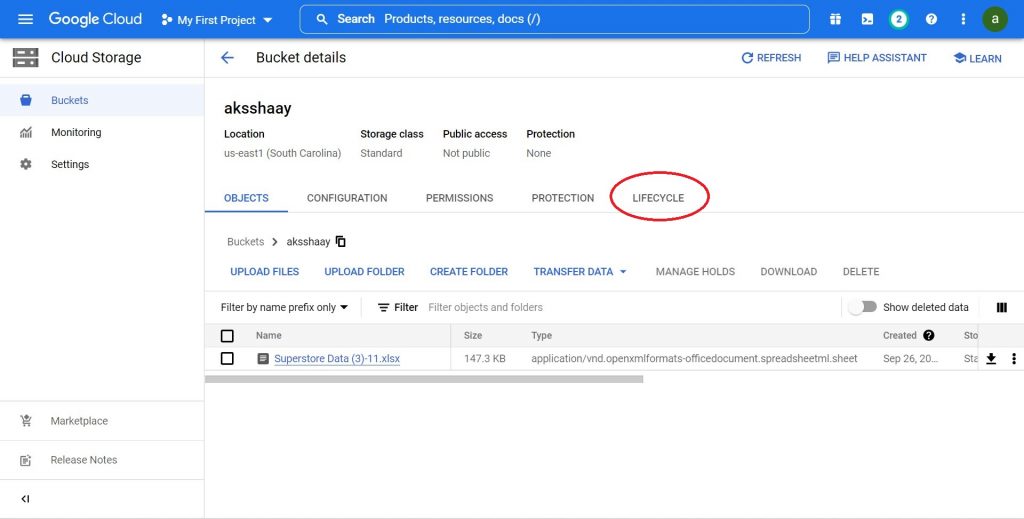Open the Help Assistant

[877, 57]
